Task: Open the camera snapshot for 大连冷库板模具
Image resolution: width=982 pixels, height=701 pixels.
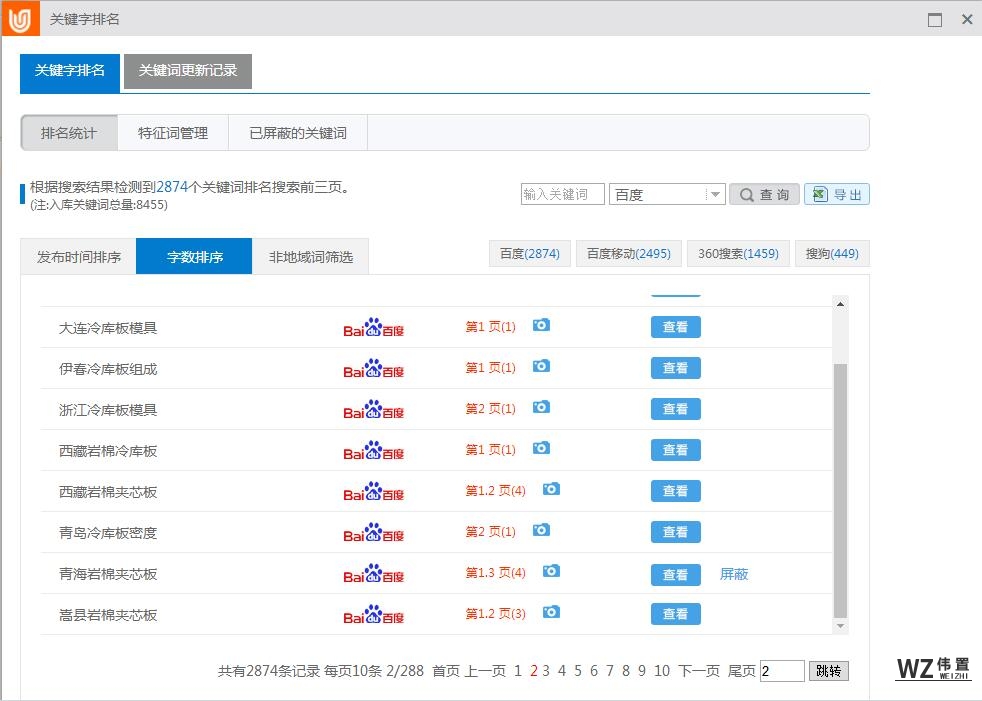Action: (541, 325)
